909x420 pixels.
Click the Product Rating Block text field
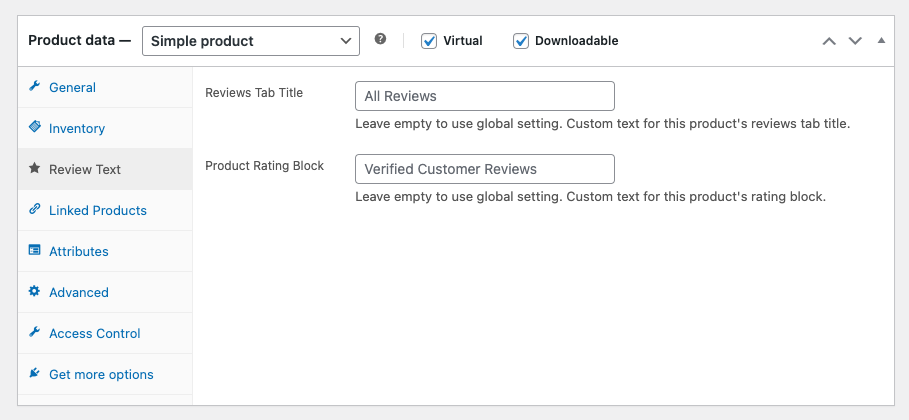484,168
